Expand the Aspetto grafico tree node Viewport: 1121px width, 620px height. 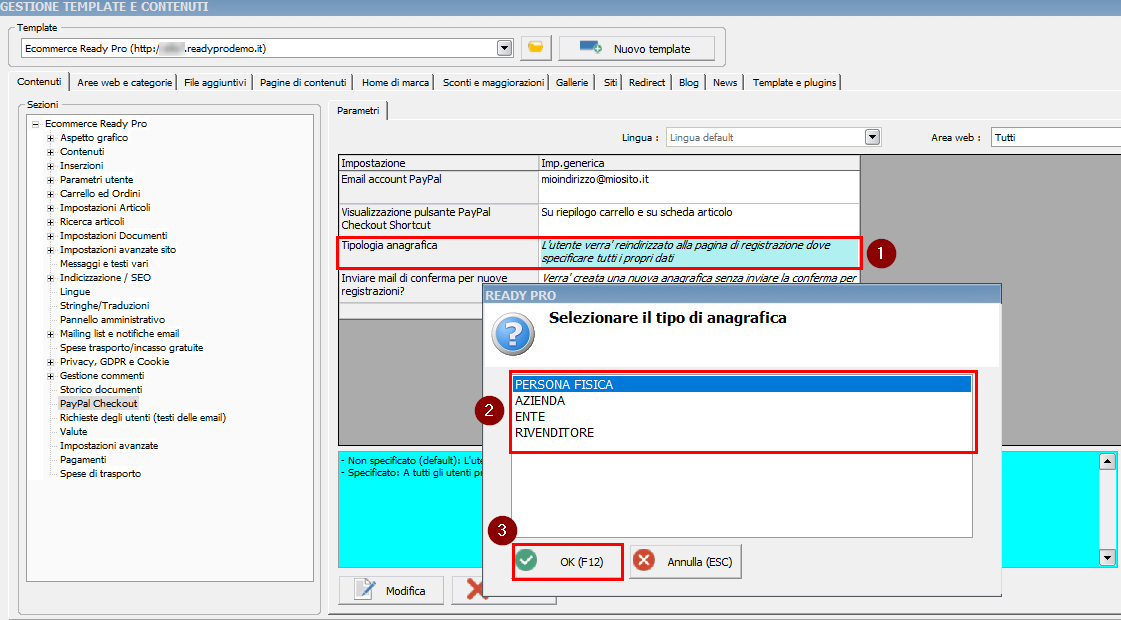coord(50,138)
